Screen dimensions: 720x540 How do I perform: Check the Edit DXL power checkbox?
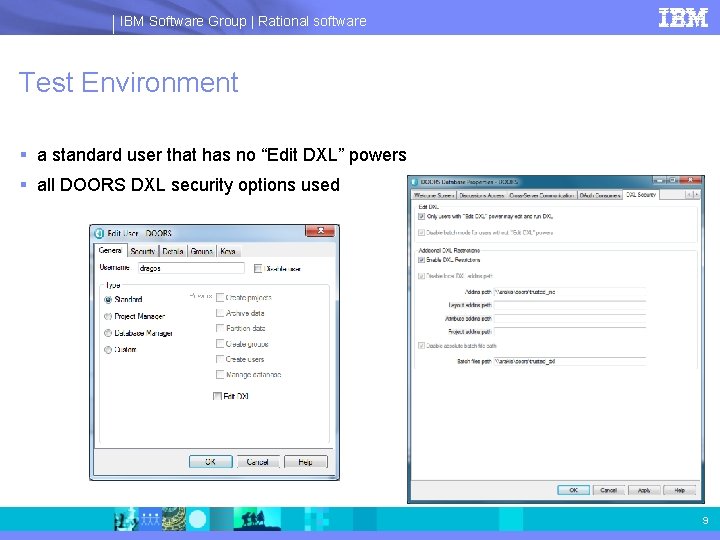(218, 396)
